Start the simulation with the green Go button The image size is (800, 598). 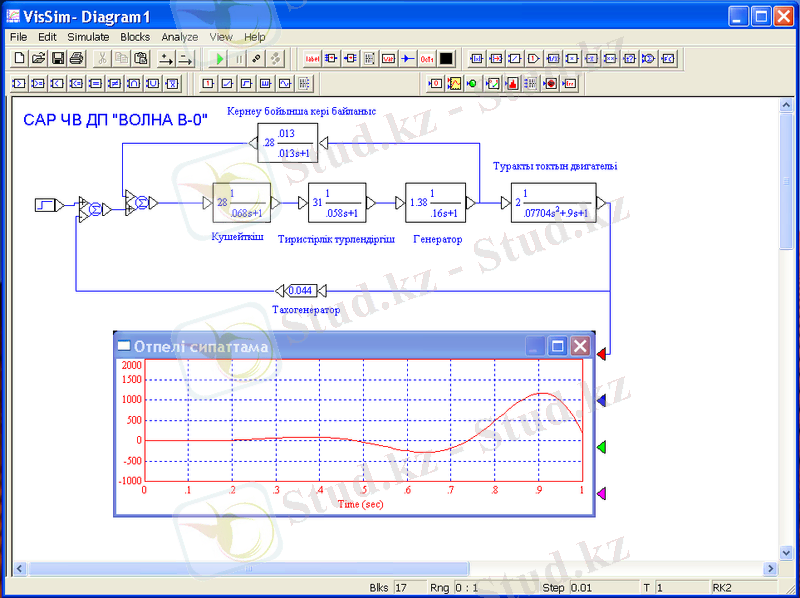coord(221,59)
